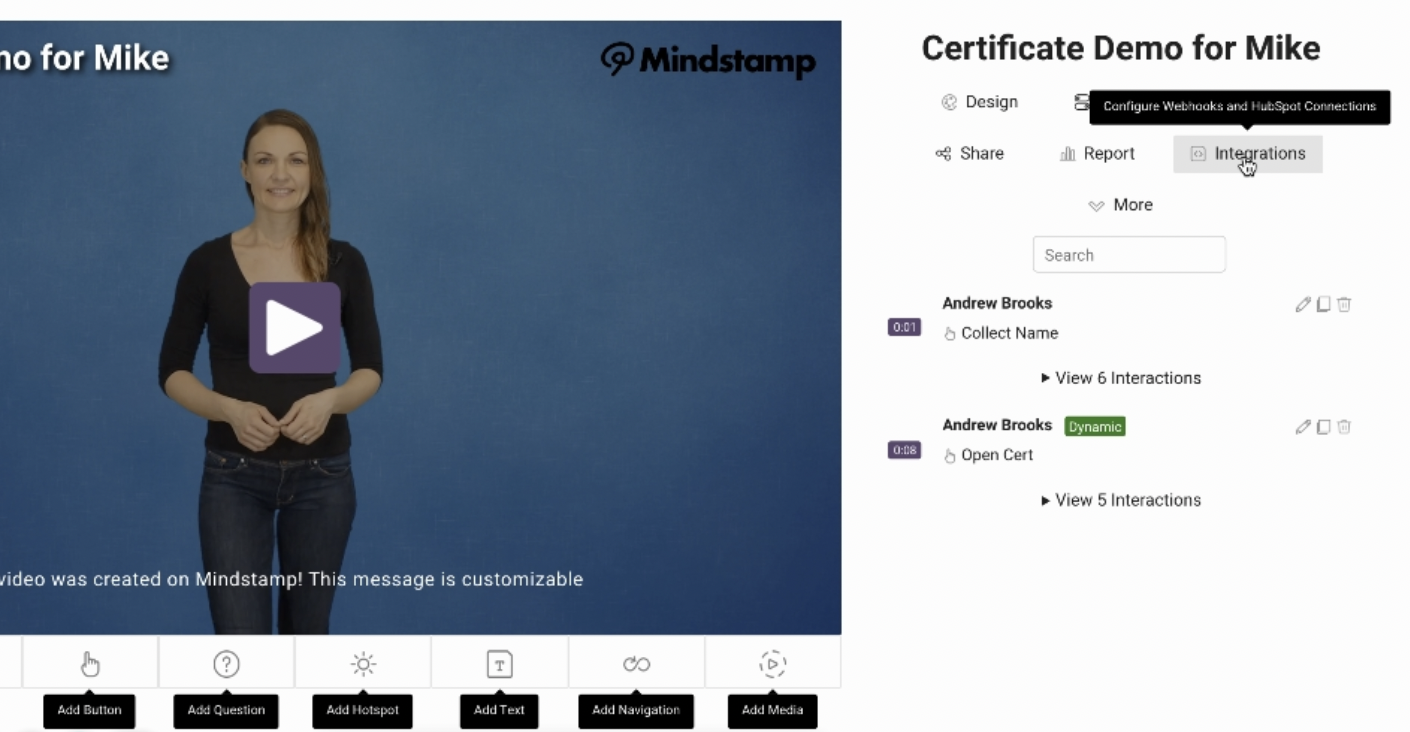
Task: Duplicate the Collect Name interaction
Action: coord(1323,304)
